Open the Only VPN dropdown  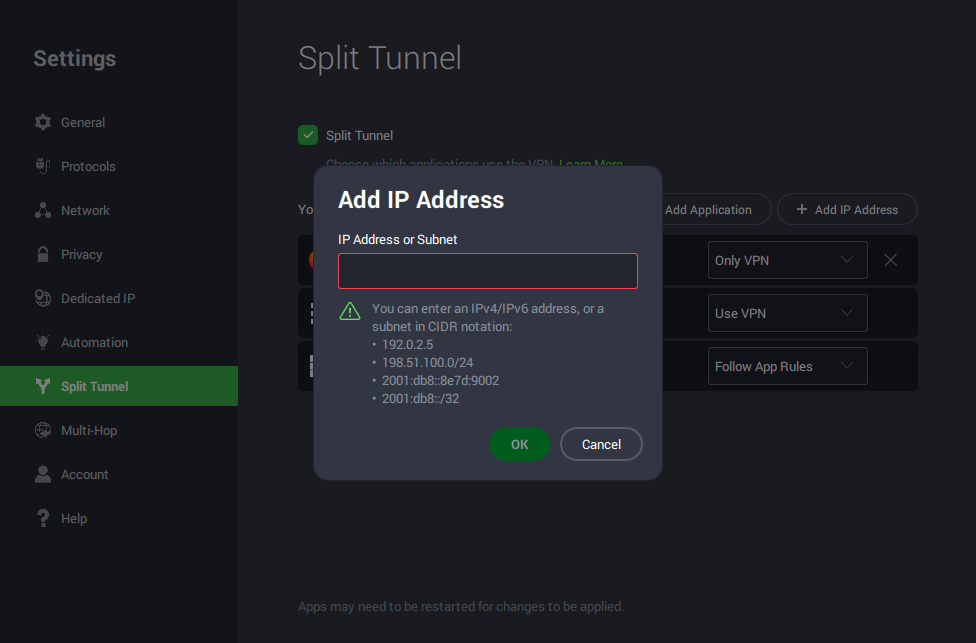point(787,260)
